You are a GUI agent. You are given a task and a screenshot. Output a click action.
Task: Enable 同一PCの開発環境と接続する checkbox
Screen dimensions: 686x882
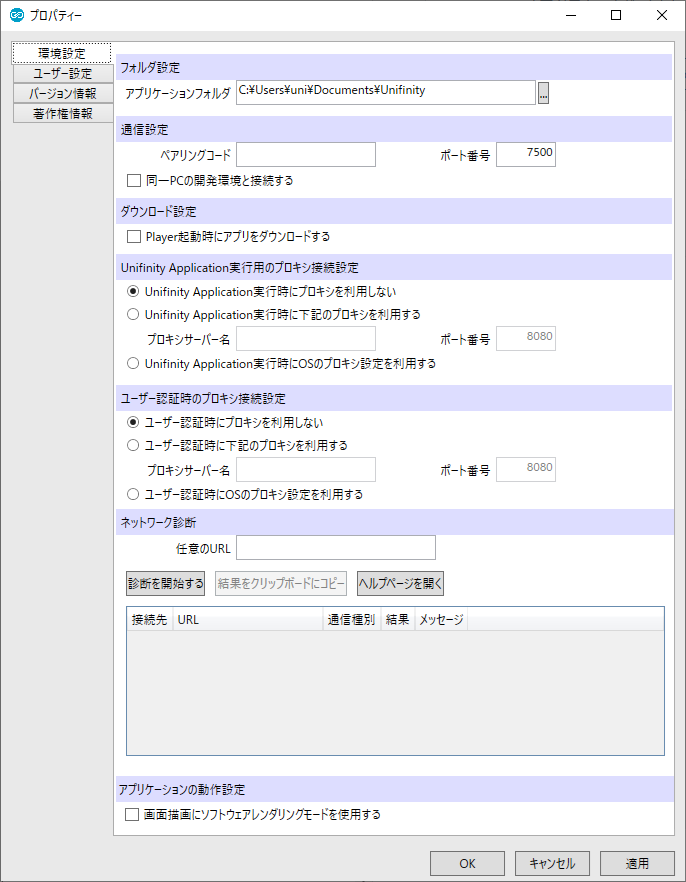pyautogui.click(x=134, y=181)
